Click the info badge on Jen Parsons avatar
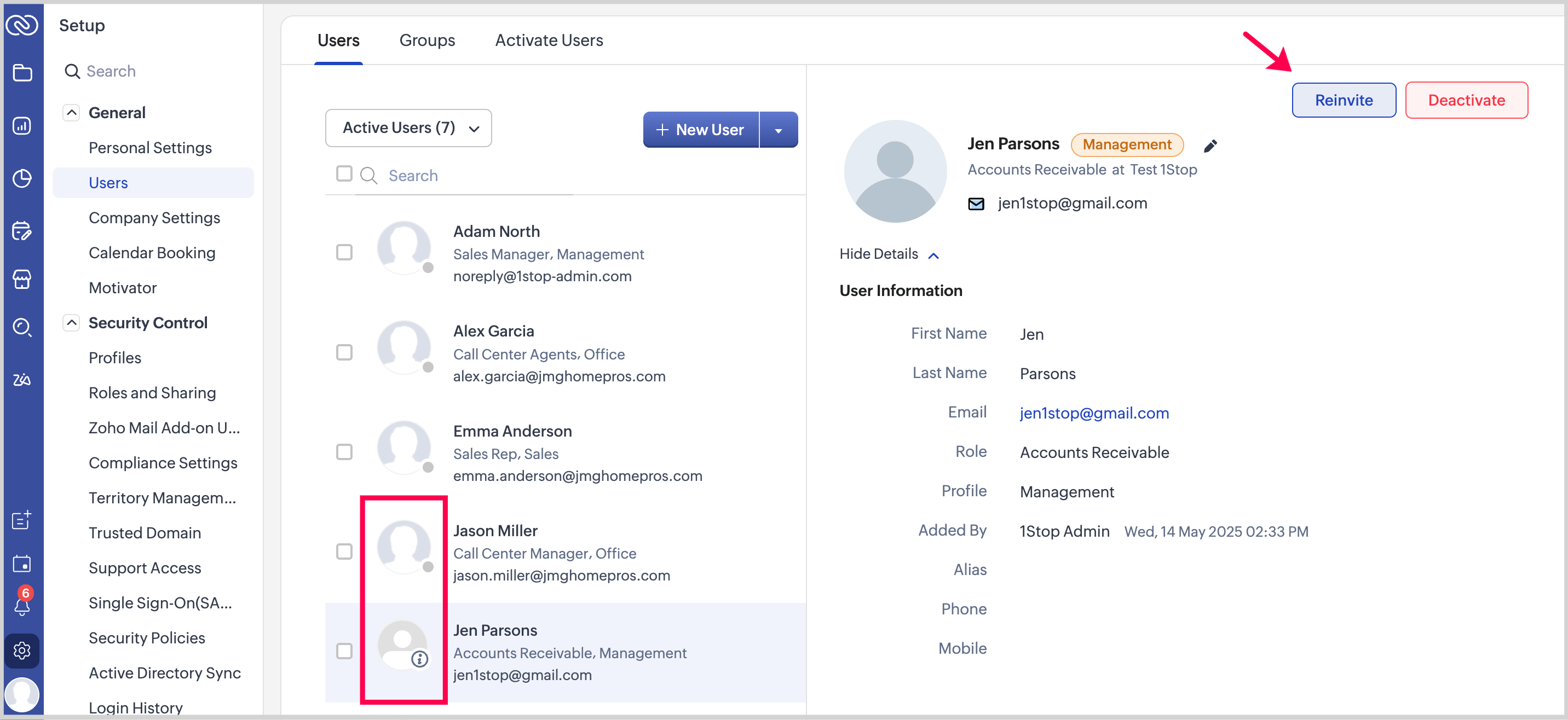 tap(419, 659)
